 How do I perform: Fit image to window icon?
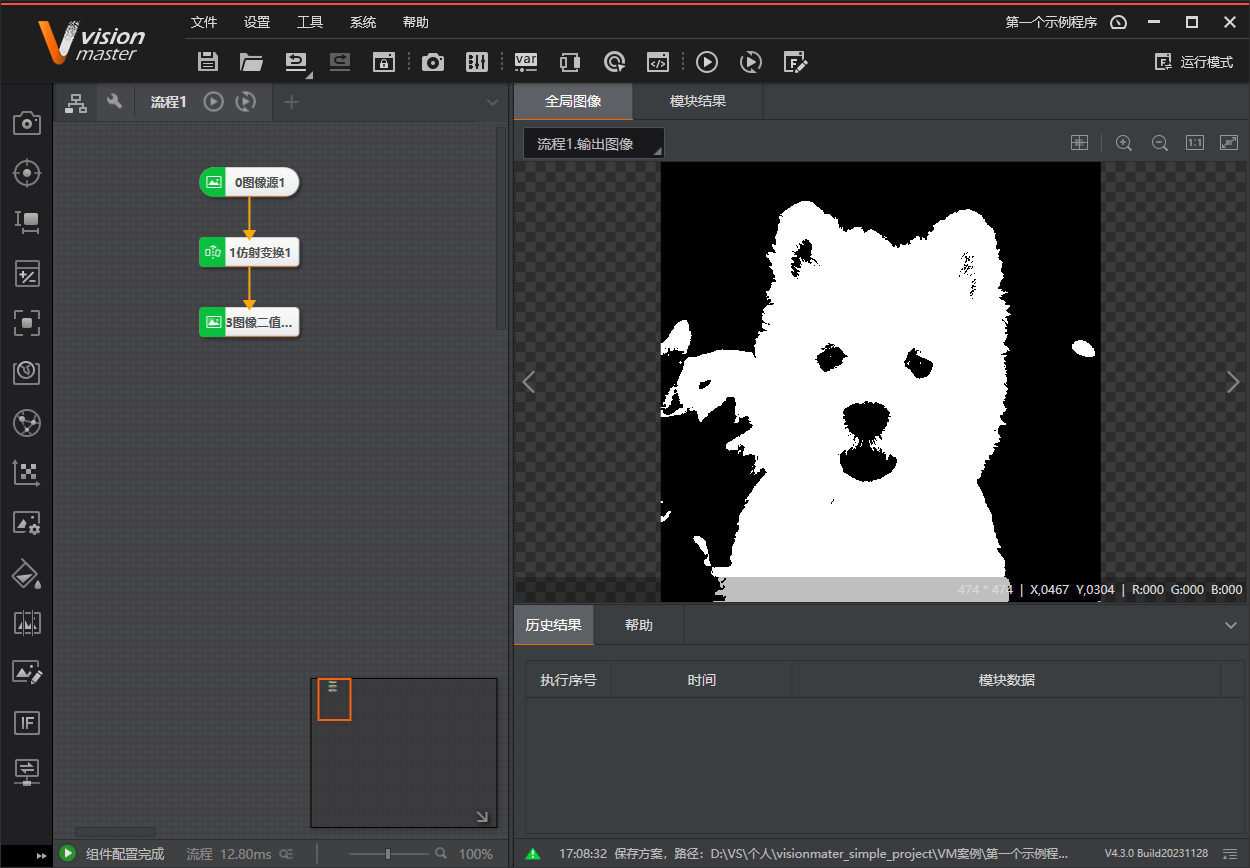1229,143
